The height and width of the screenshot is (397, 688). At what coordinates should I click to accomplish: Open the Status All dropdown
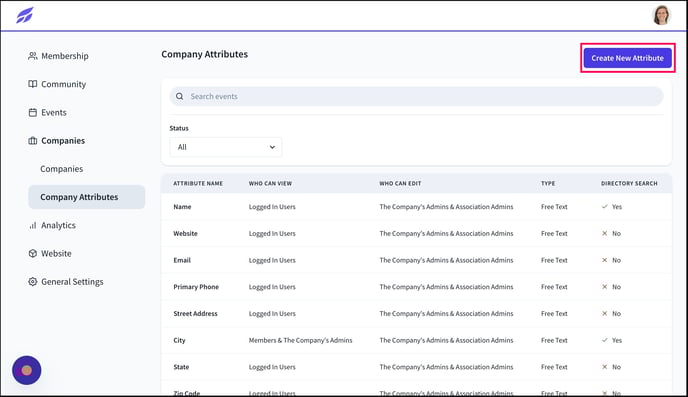click(226, 147)
